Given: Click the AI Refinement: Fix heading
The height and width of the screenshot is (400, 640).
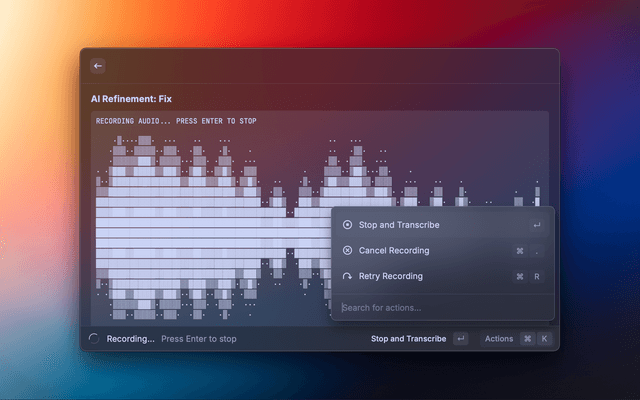Looking at the screenshot, I should (x=131, y=100).
